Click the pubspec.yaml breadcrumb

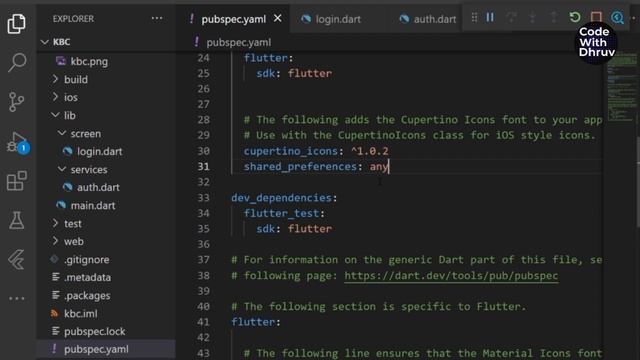pyautogui.click(x=238, y=42)
